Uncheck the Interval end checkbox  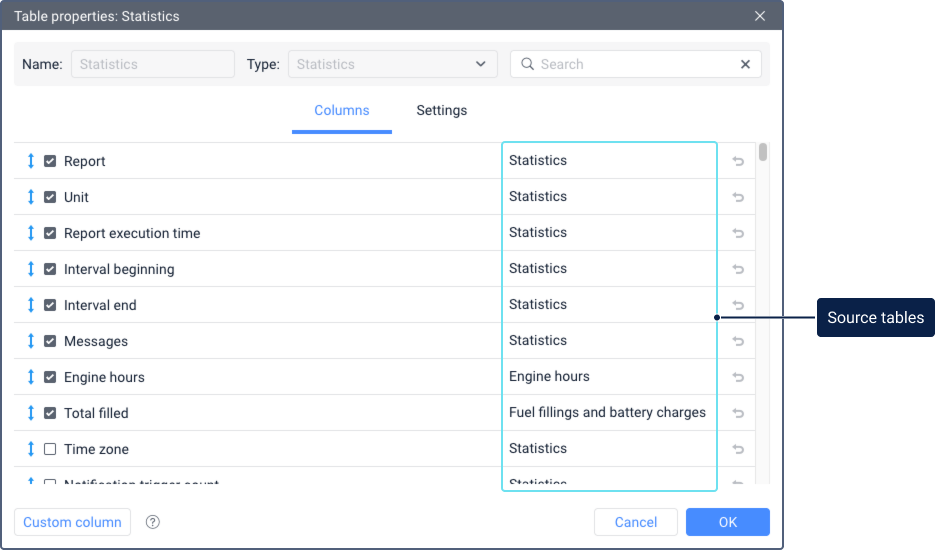(50, 305)
